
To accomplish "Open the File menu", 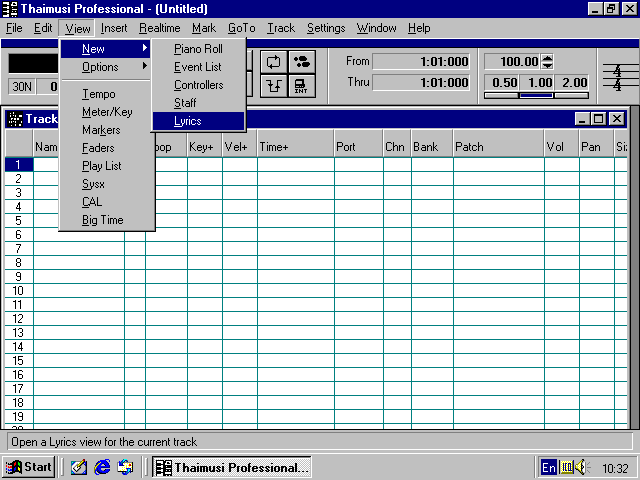I will coord(14,28).
